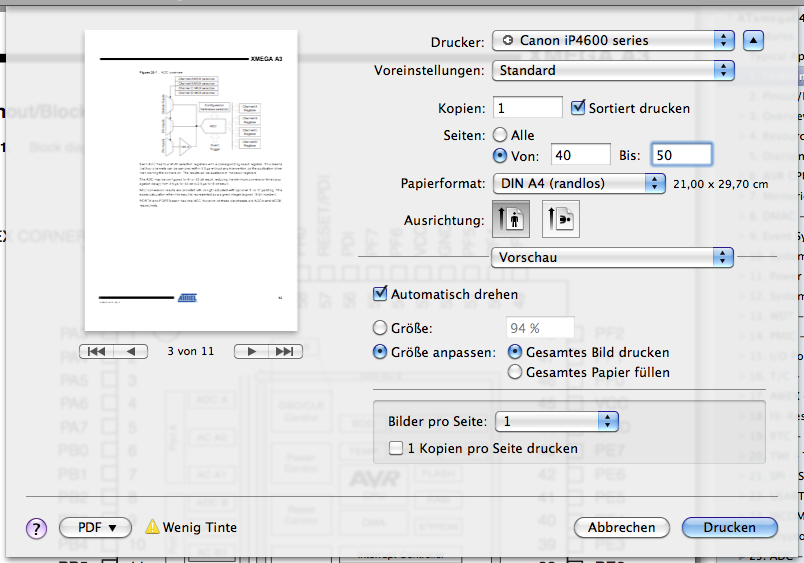Select landscape orientation icon
Image resolution: width=804 pixels, height=563 pixels.
point(560,220)
